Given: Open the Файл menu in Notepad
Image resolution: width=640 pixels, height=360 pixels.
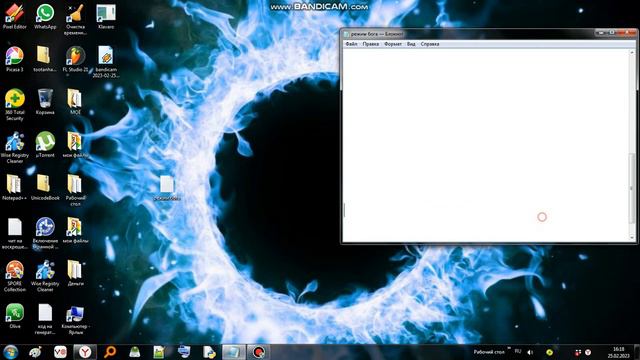Looking at the screenshot, I should (351, 44).
